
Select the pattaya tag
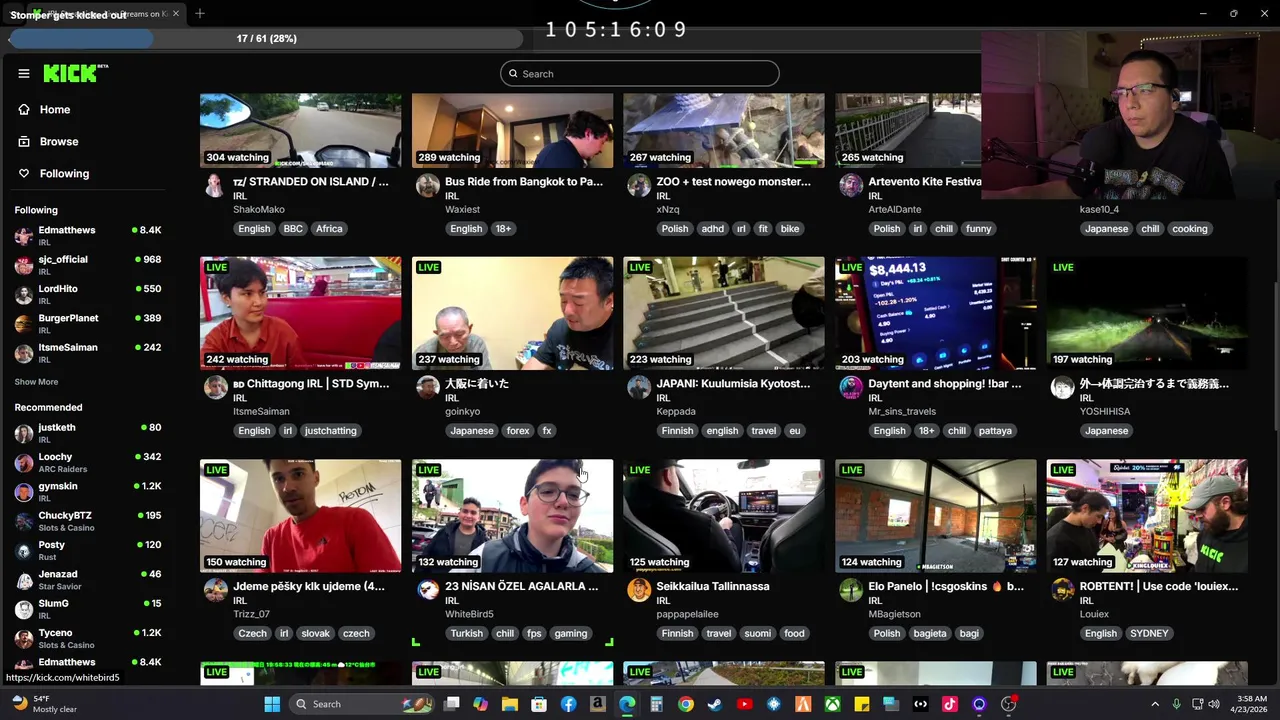tap(995, 431)
